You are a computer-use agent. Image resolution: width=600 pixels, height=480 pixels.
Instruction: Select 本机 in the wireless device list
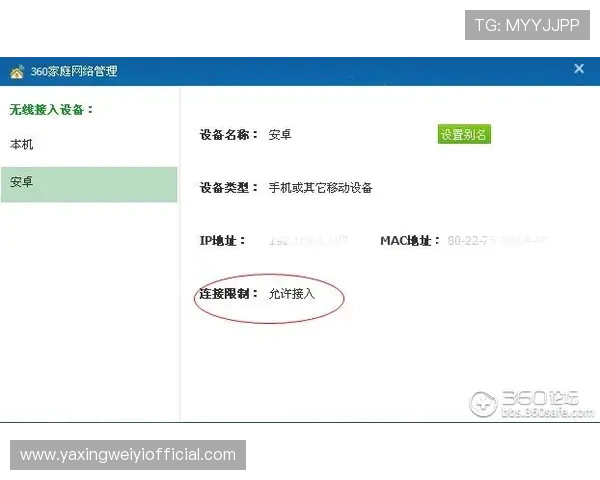coord(22,144)
